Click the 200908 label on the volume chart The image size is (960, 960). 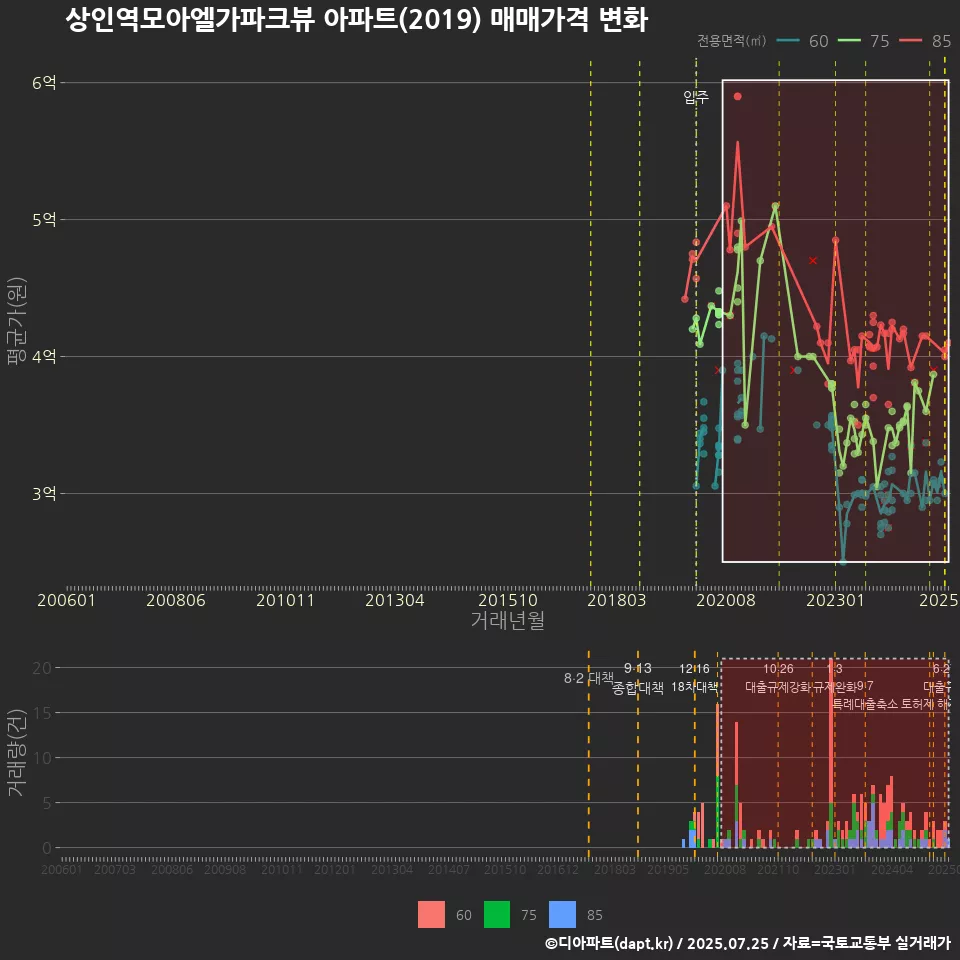[x=225, y=869]
